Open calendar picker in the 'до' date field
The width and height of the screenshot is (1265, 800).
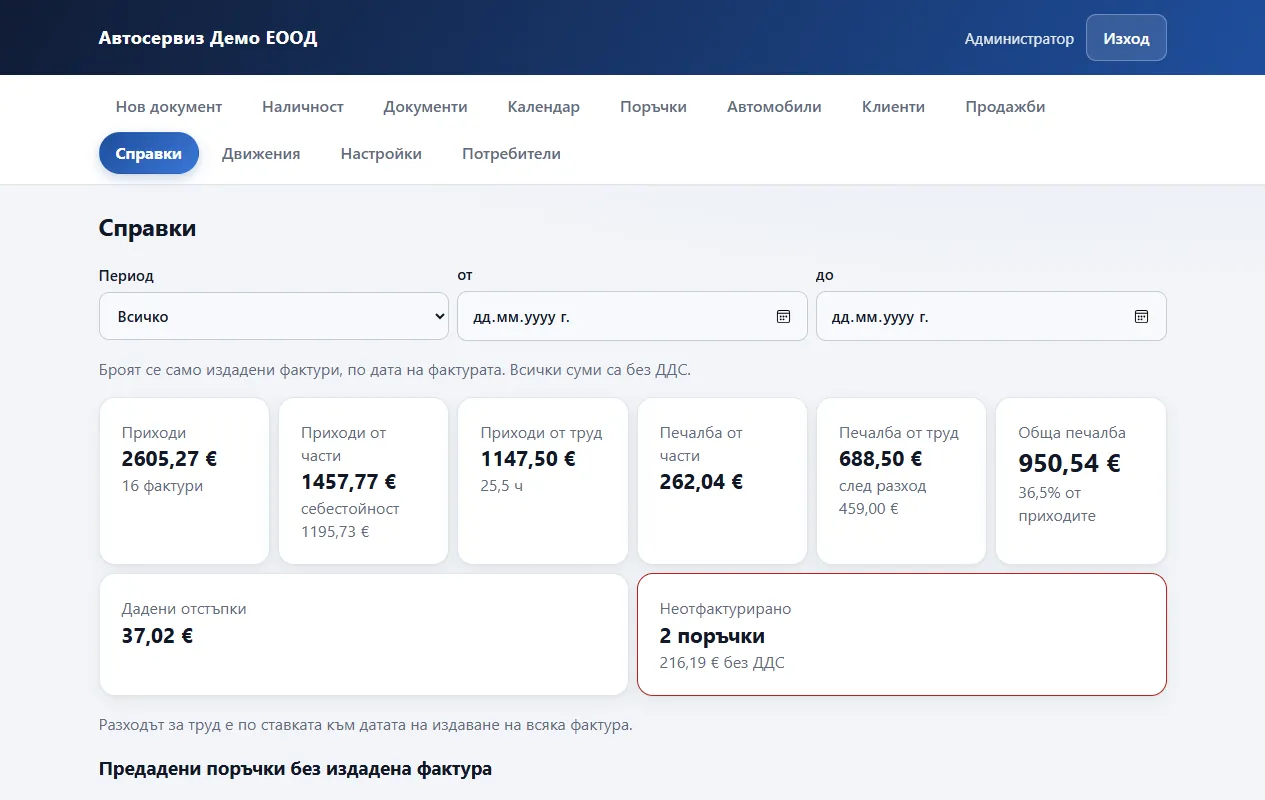1141,316
